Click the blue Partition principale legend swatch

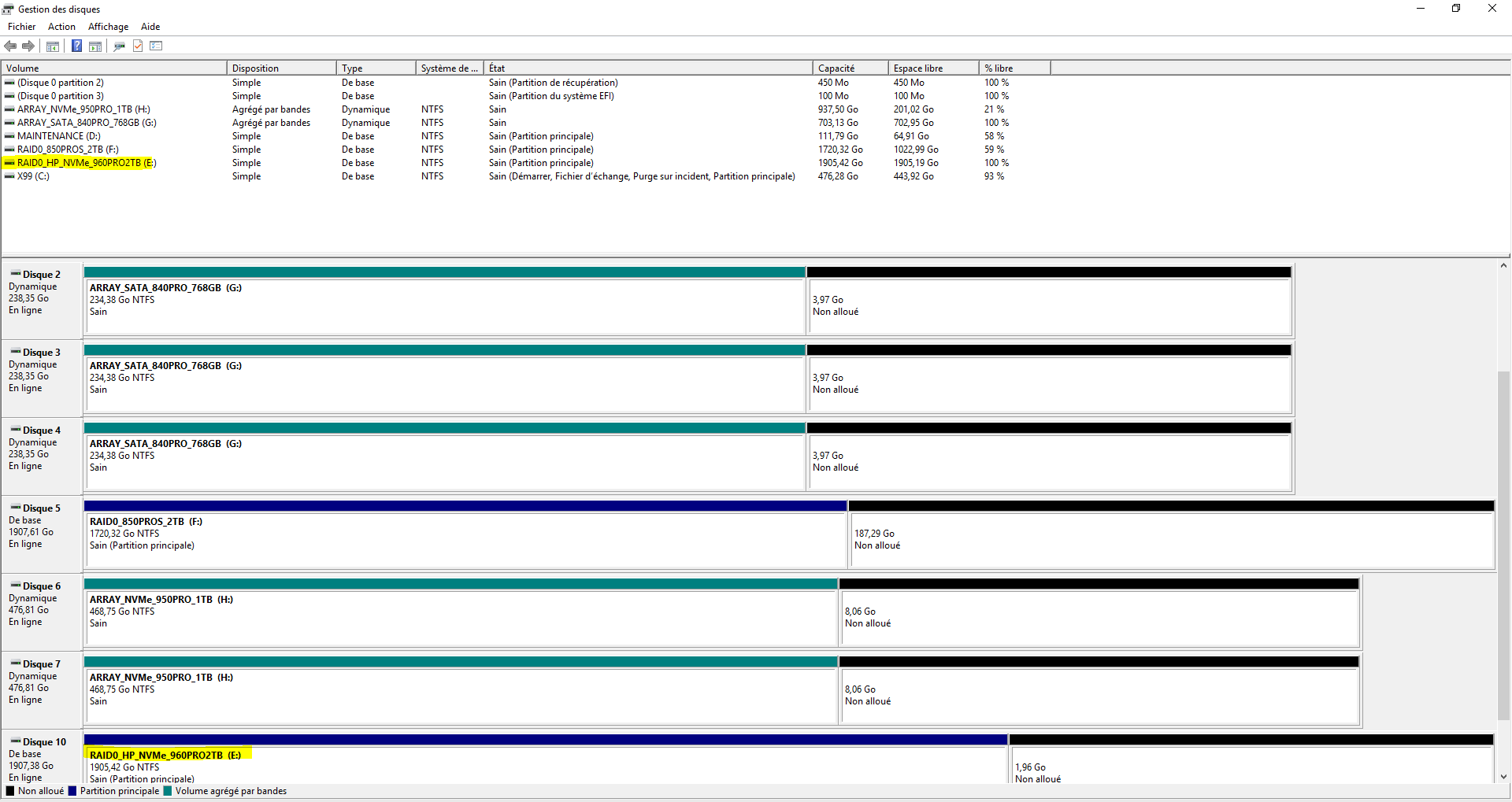pyautogui.click(x=72, y=791)
